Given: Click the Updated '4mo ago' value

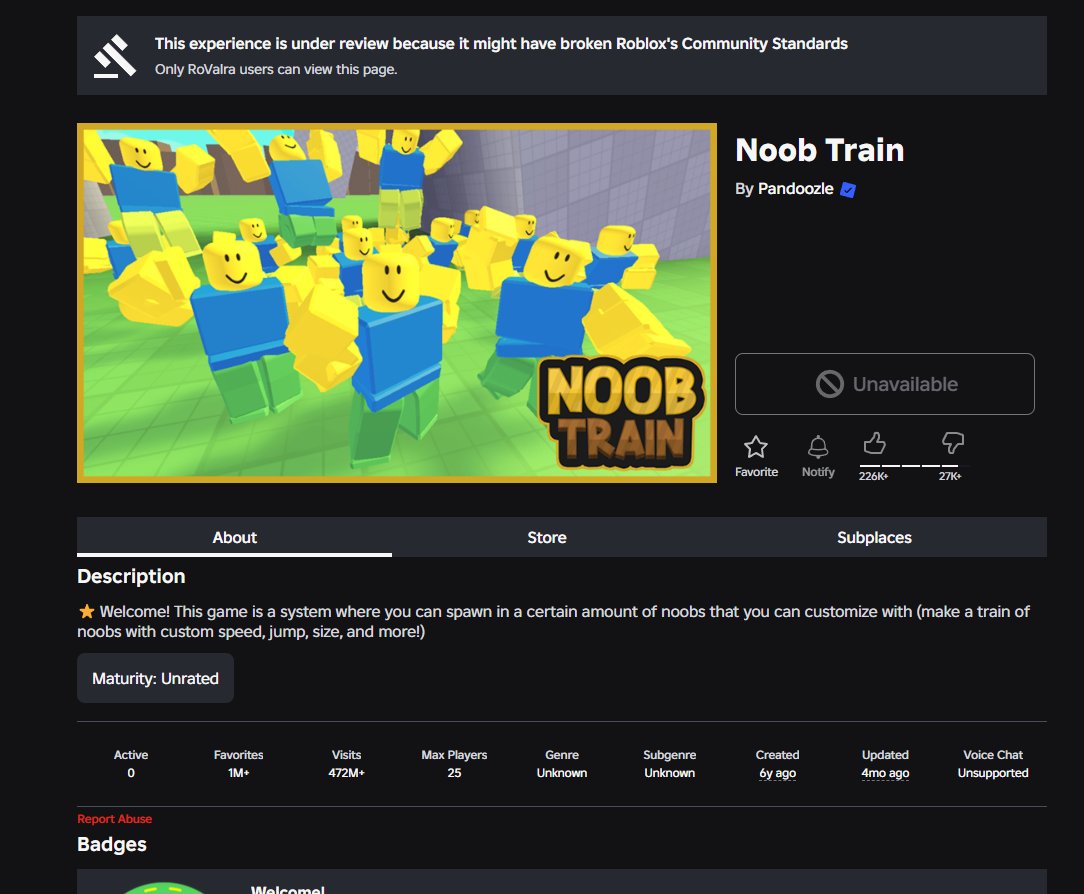Looking at the screenshot, I should pos(886,773).
